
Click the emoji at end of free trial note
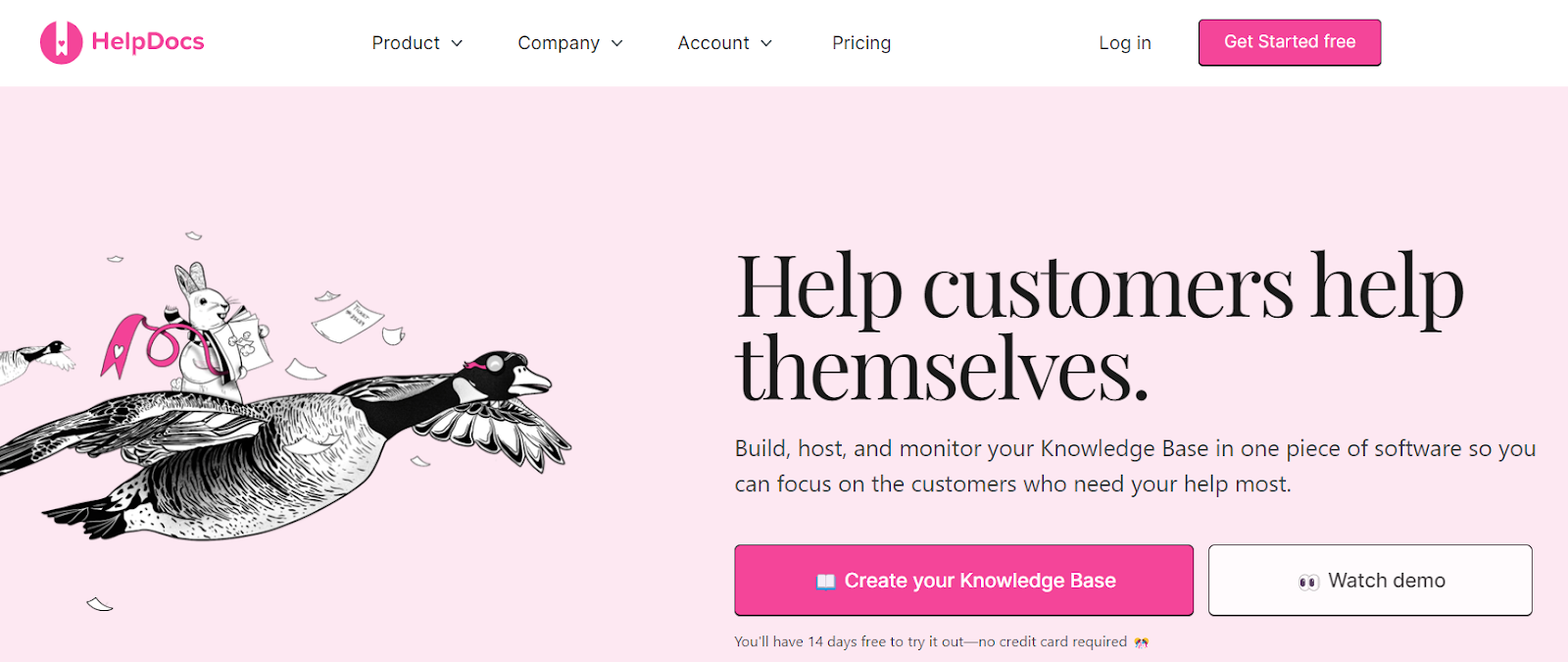tap(1141, 641)
